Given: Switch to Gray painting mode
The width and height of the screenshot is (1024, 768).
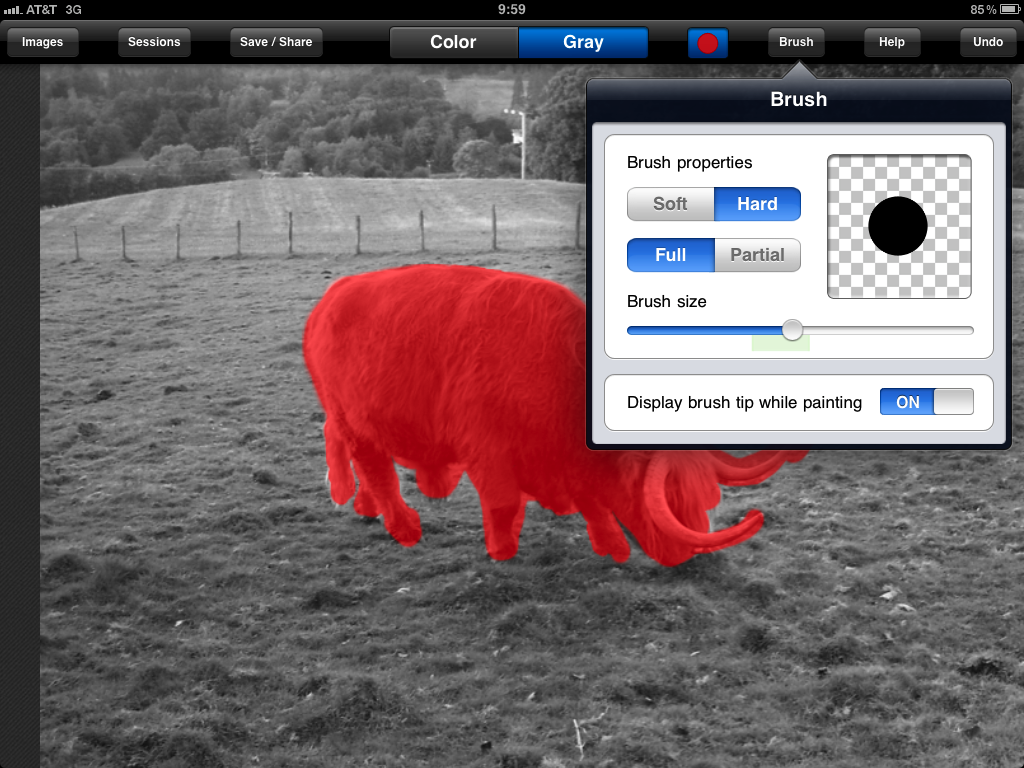Looking at the screenshot, I should pyautogui.click(x=583, y=43).
